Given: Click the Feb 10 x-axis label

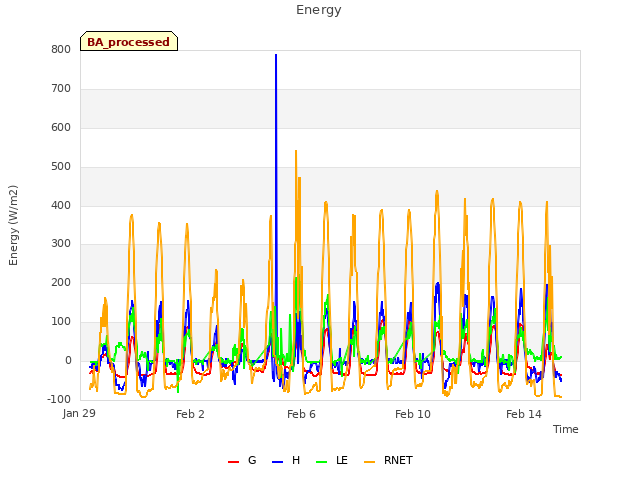Looking at the screenshot, I should pyautogui.click(x=413, y=414).
